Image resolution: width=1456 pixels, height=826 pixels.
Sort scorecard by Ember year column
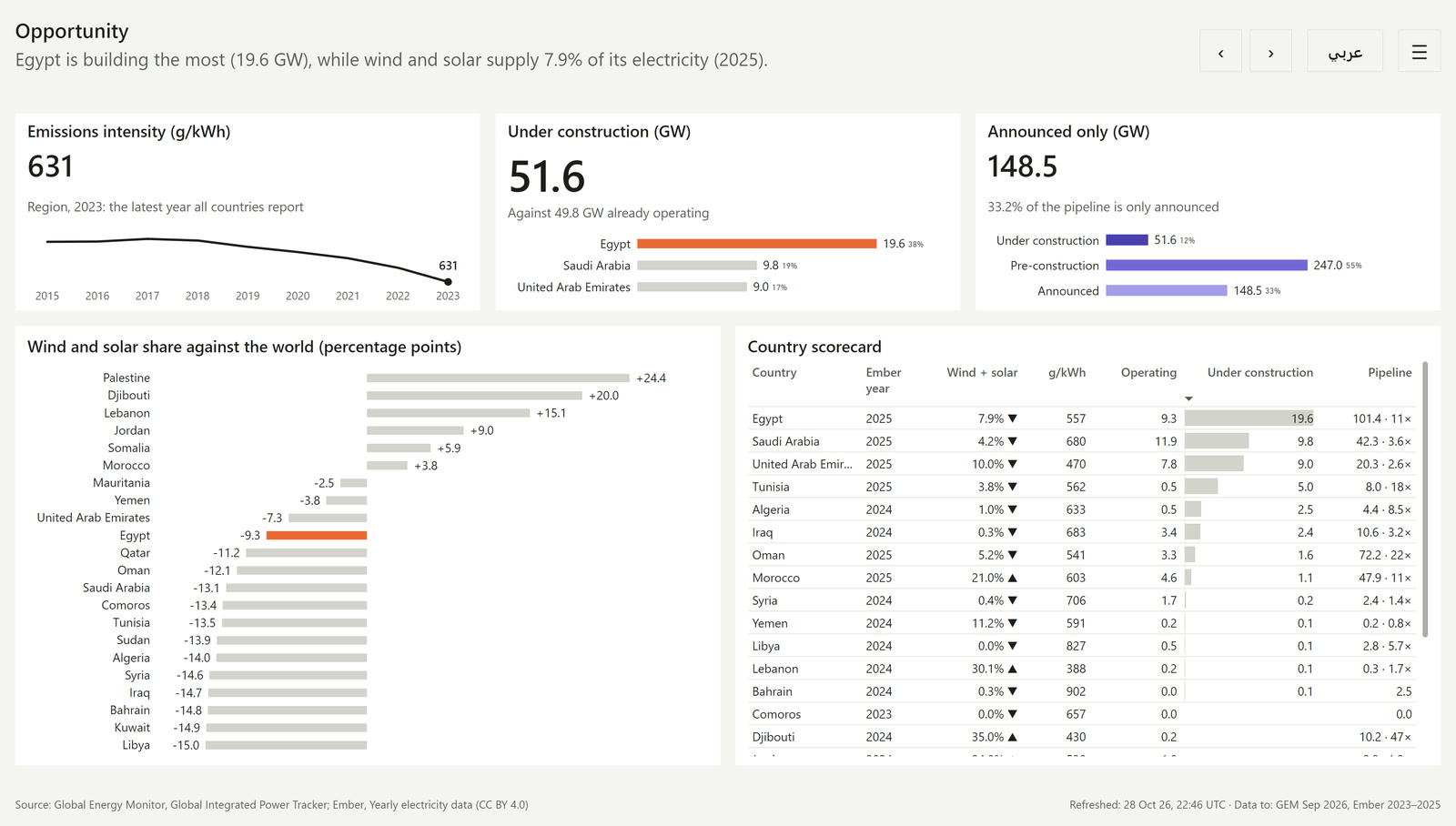(x=883, y=380)
